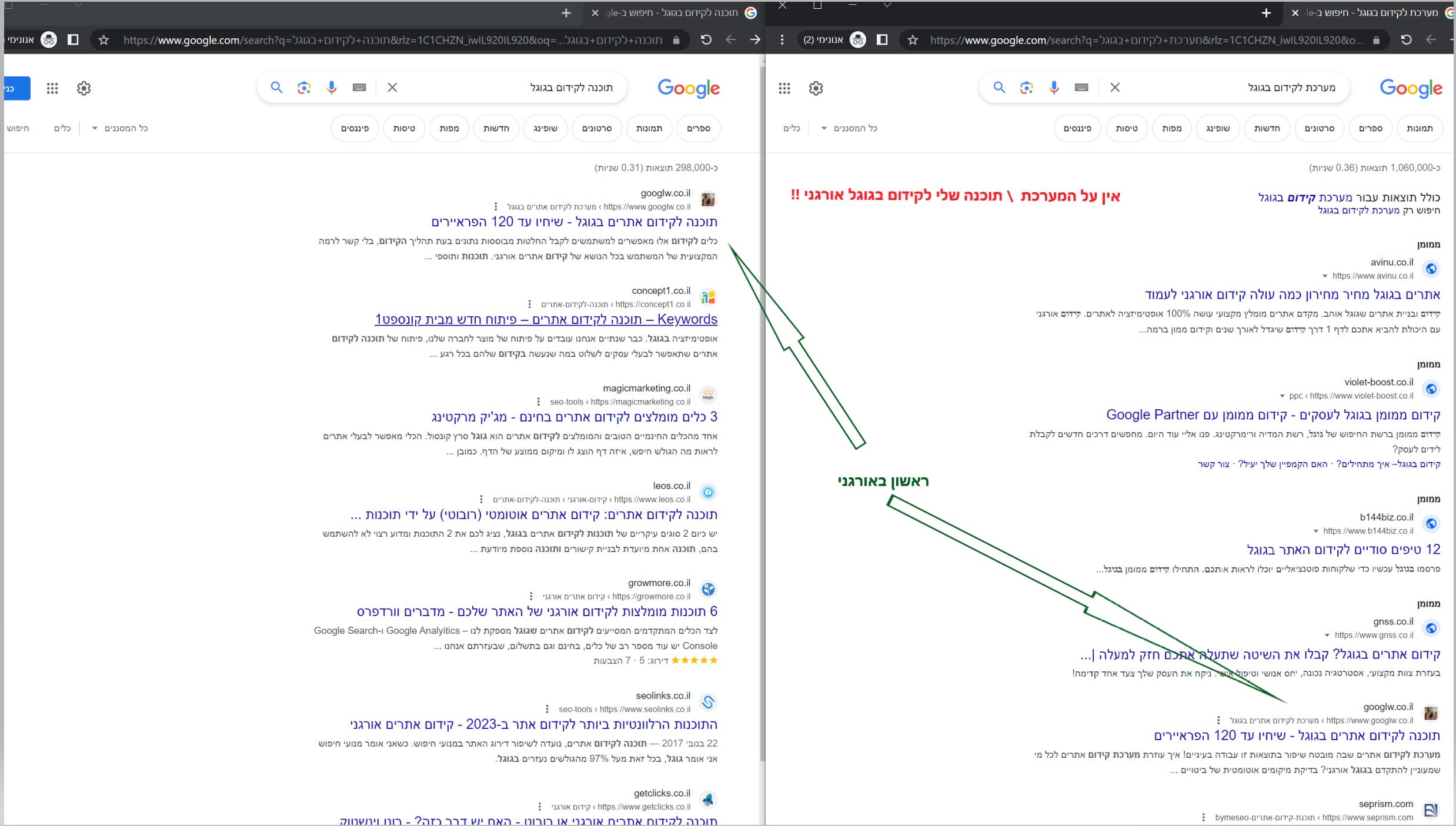Screen dimensions: 1456x826
Task: Select פיננסים filter chip in right window
Action: 1077,128
